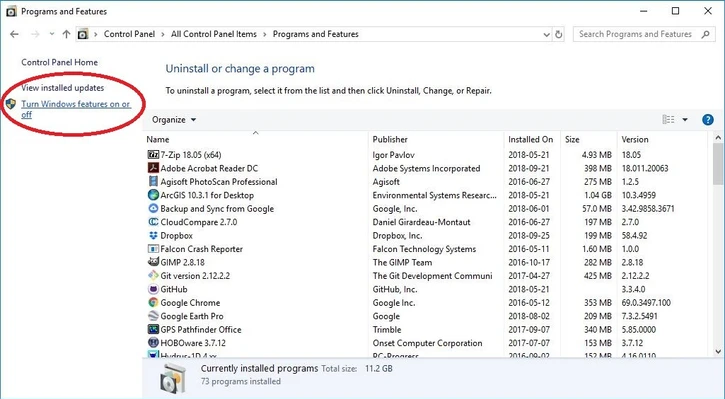Open Control Panel Home link
725x399 pixels.
coord(59,62)
